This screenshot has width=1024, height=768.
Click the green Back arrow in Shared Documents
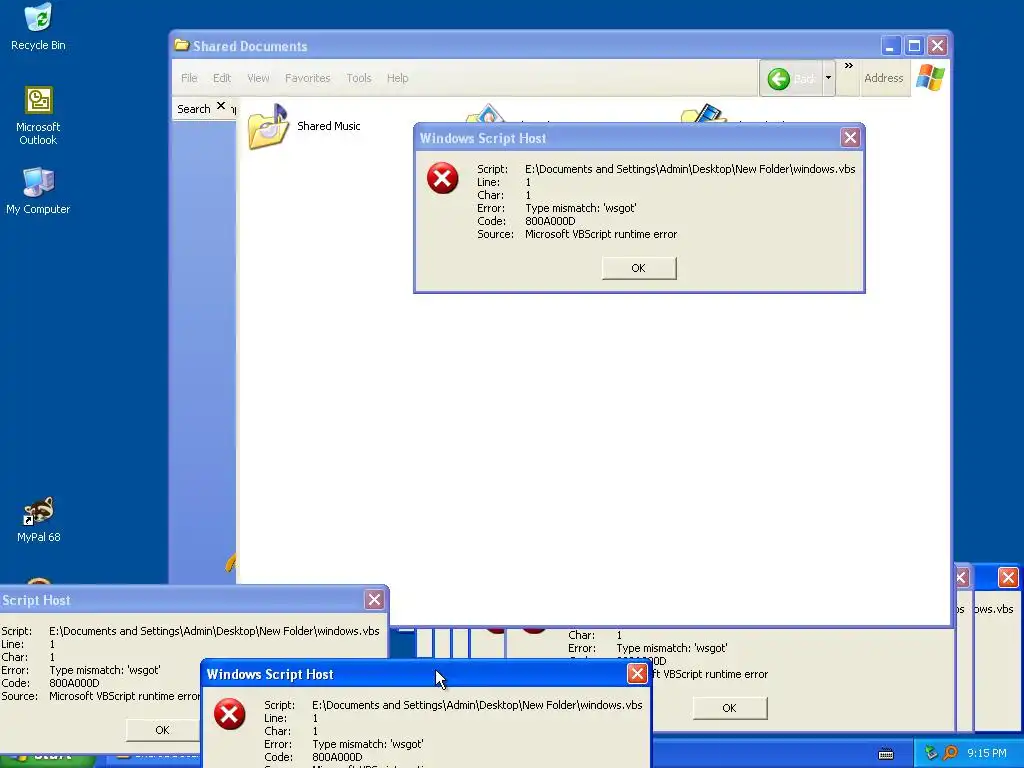pyautogui.click(x=778, y=79)
